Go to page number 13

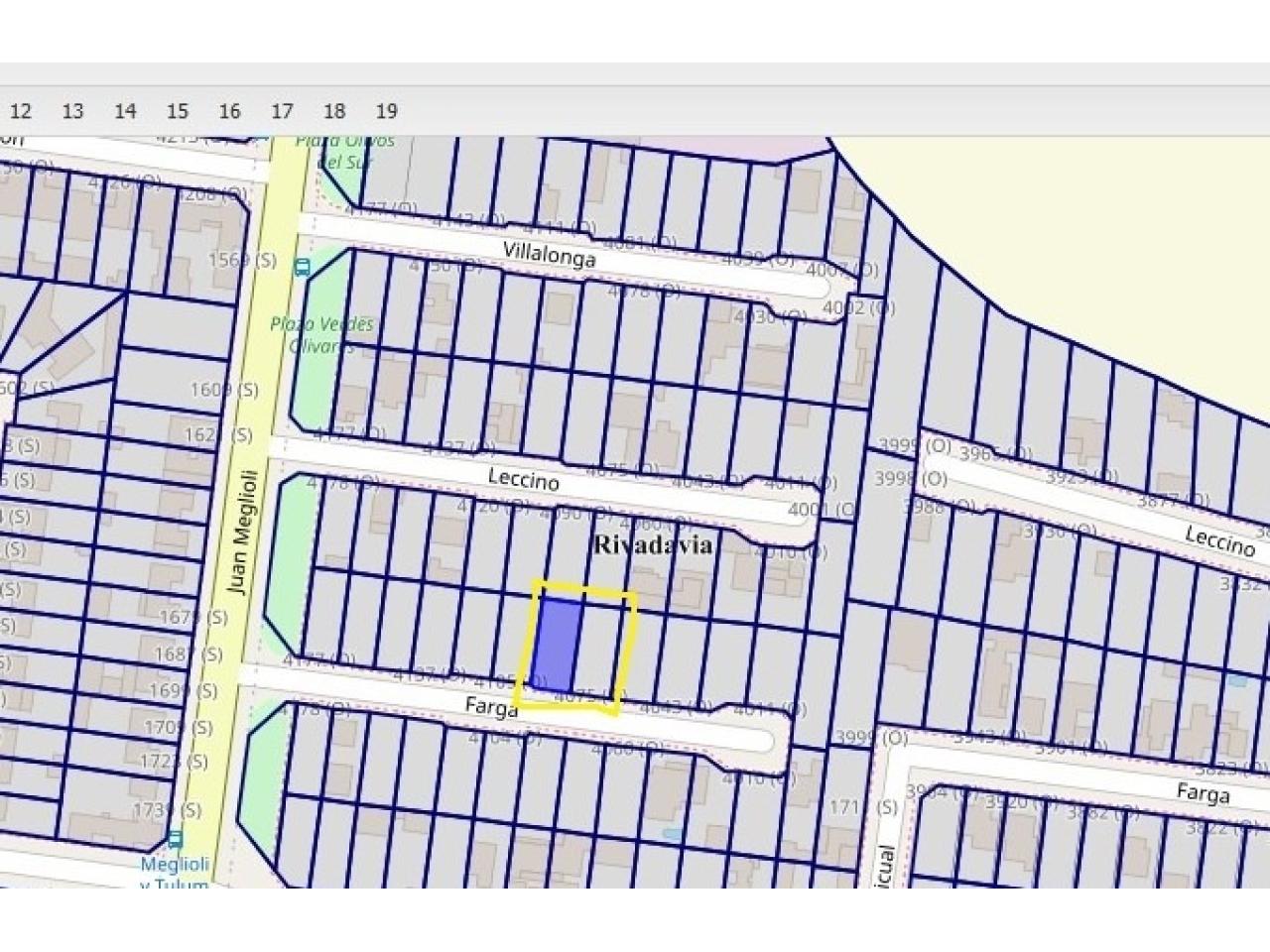[72, 111]
